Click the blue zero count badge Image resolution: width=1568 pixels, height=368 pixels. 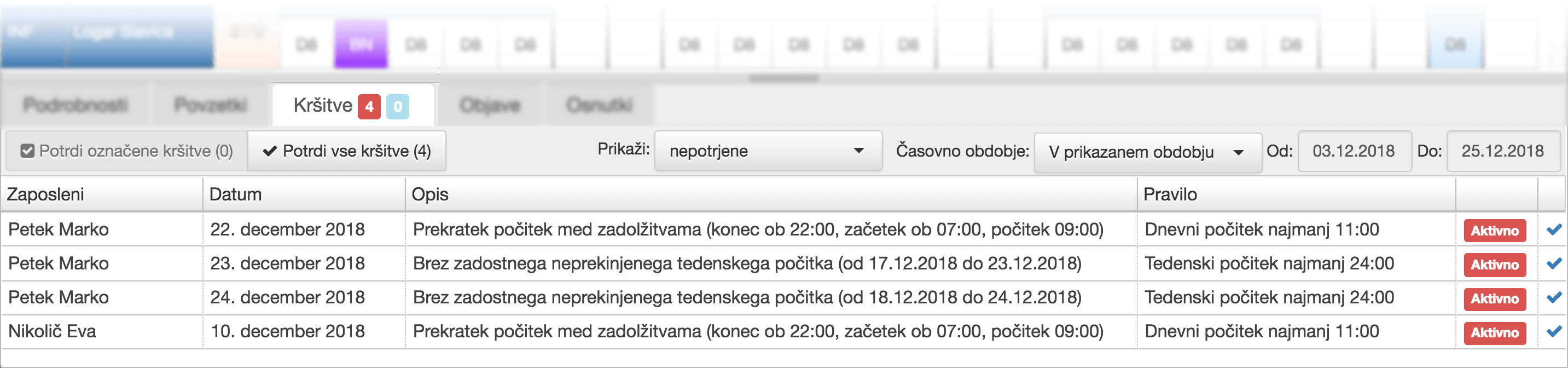[x=398, y=107]
